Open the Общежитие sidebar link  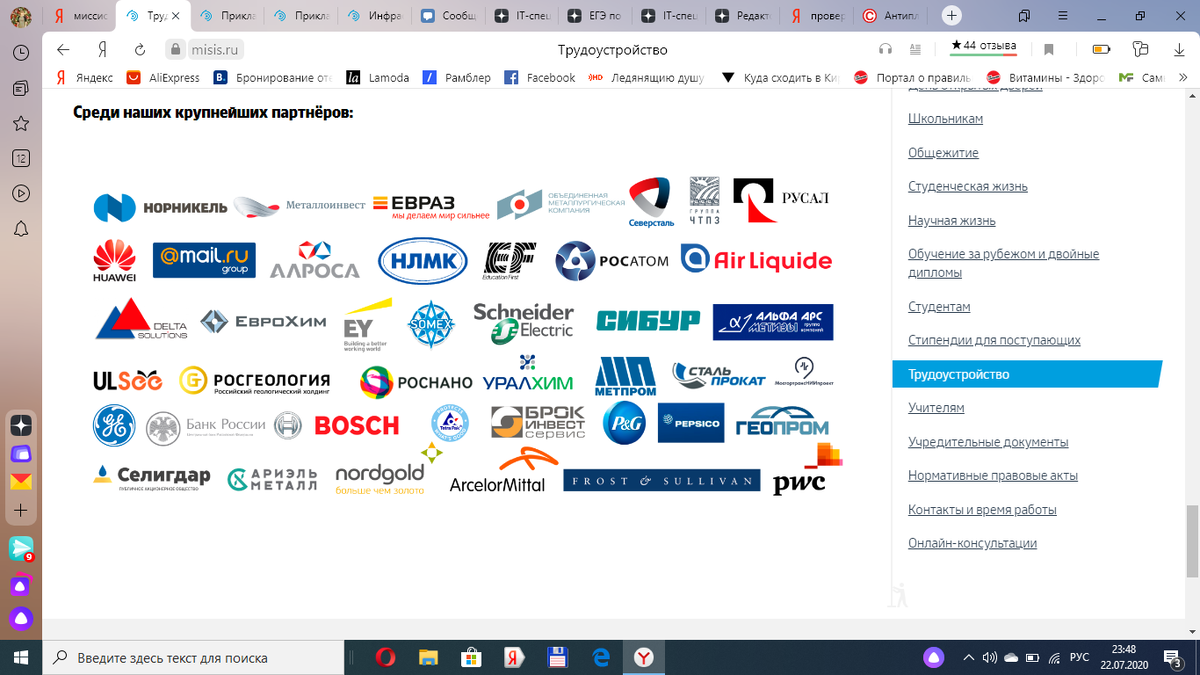click(x=943, y=153)
